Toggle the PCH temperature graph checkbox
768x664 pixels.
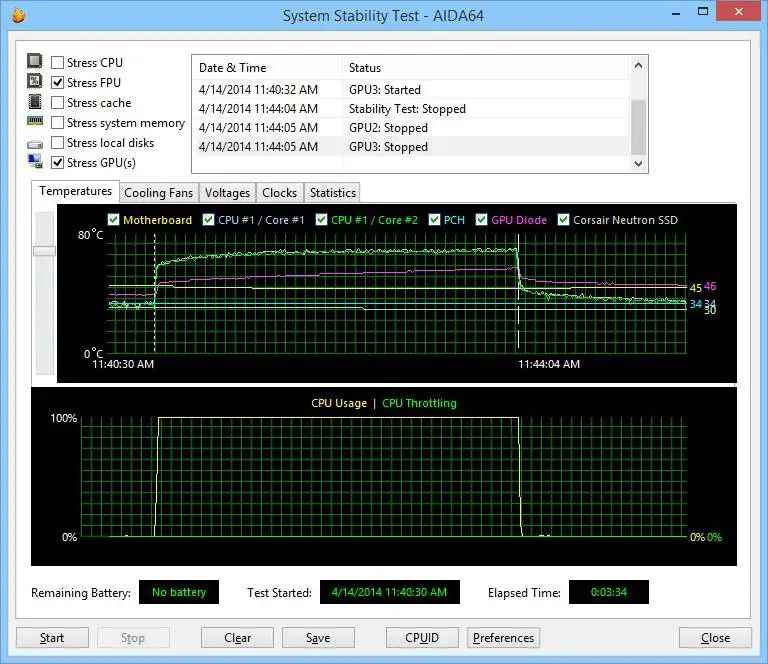point(434,220)
